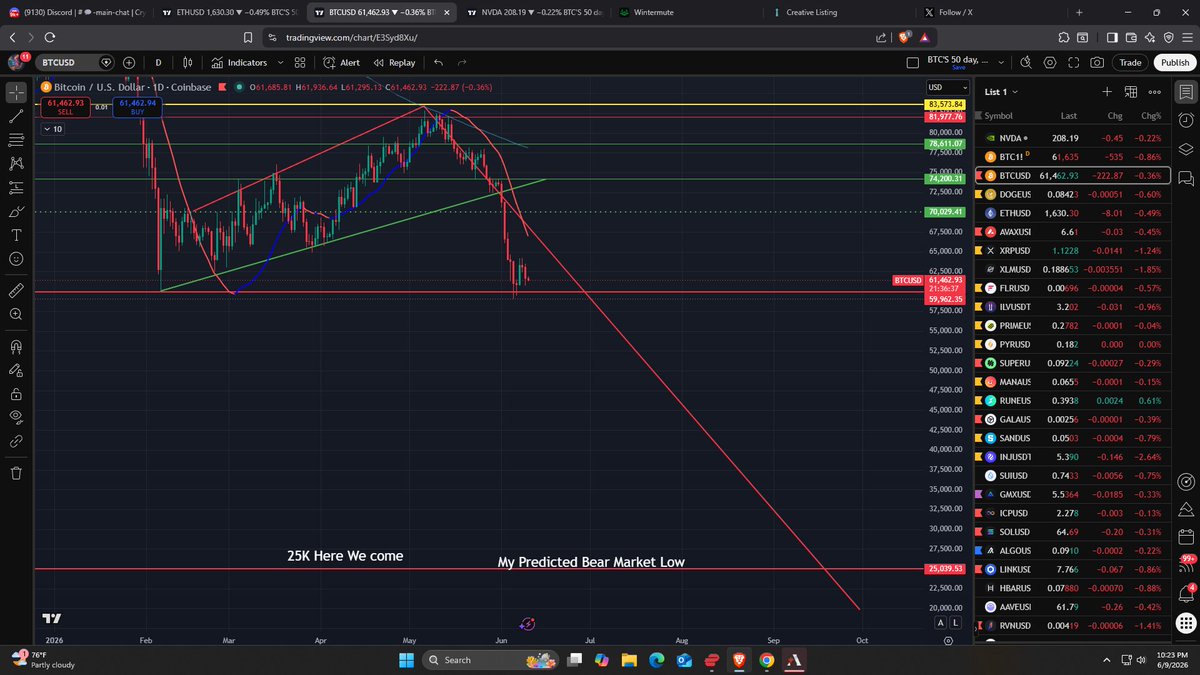Screen dimensions: 1200x675
Task: Open the layout setup square icon
Action: 912,62
